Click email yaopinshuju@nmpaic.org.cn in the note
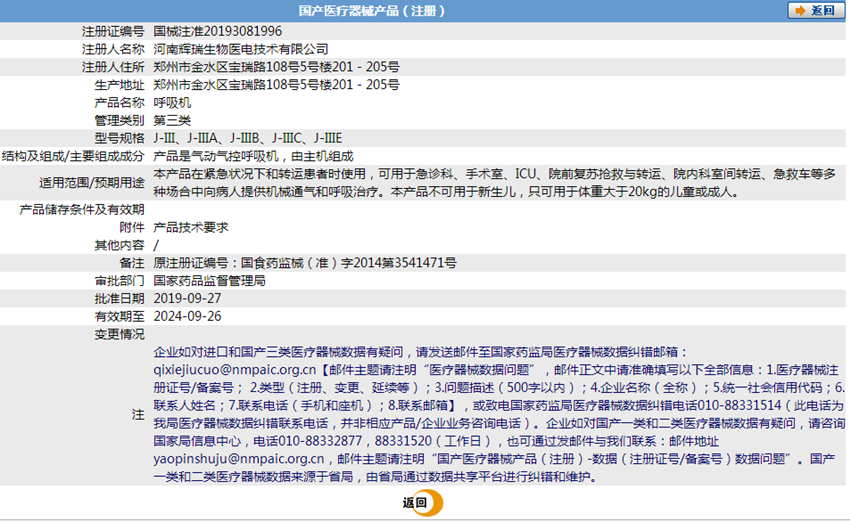This screenshot has width=850, height=522. [239, 459]
